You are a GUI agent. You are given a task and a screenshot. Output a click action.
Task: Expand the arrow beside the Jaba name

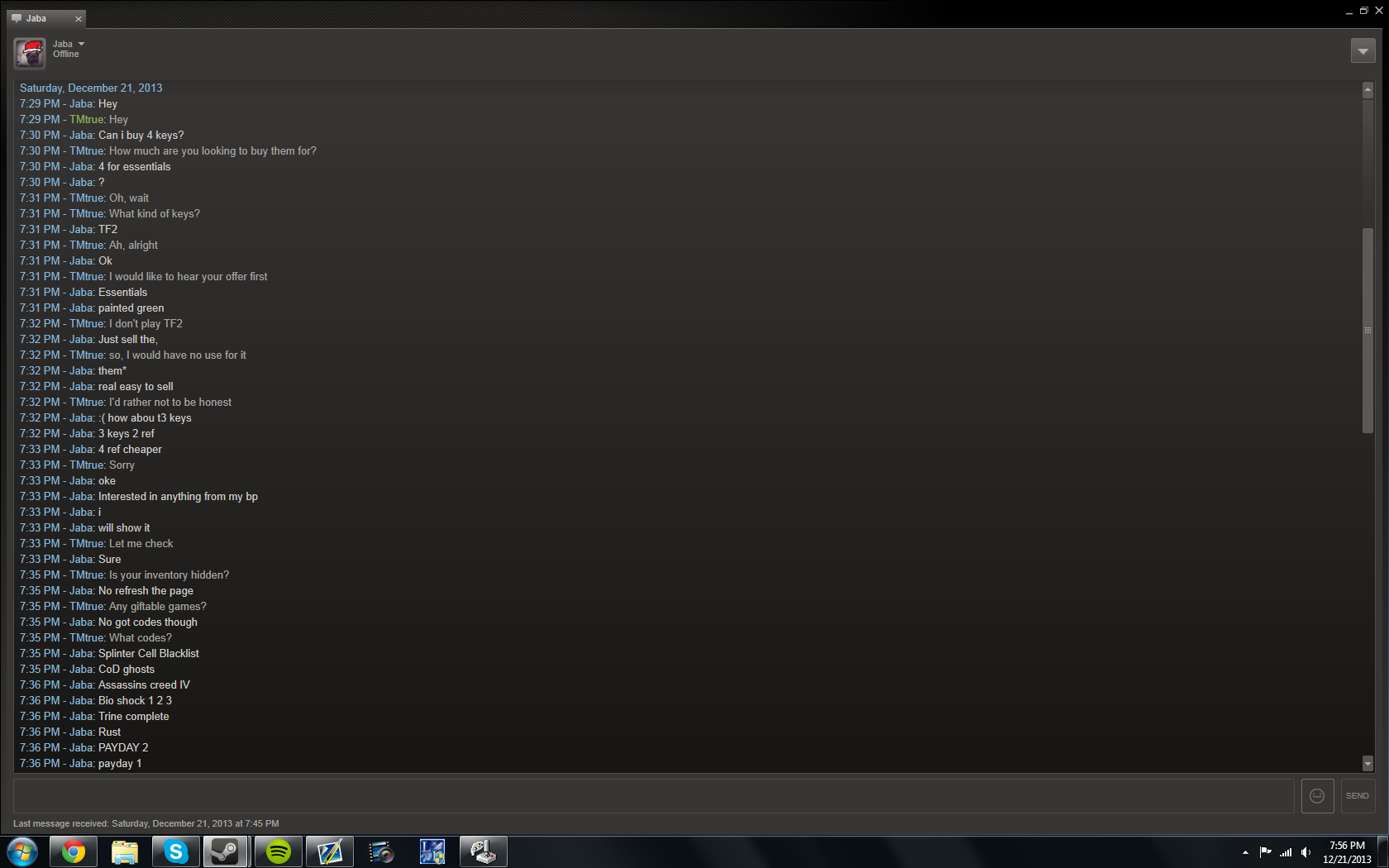point(81,44)
